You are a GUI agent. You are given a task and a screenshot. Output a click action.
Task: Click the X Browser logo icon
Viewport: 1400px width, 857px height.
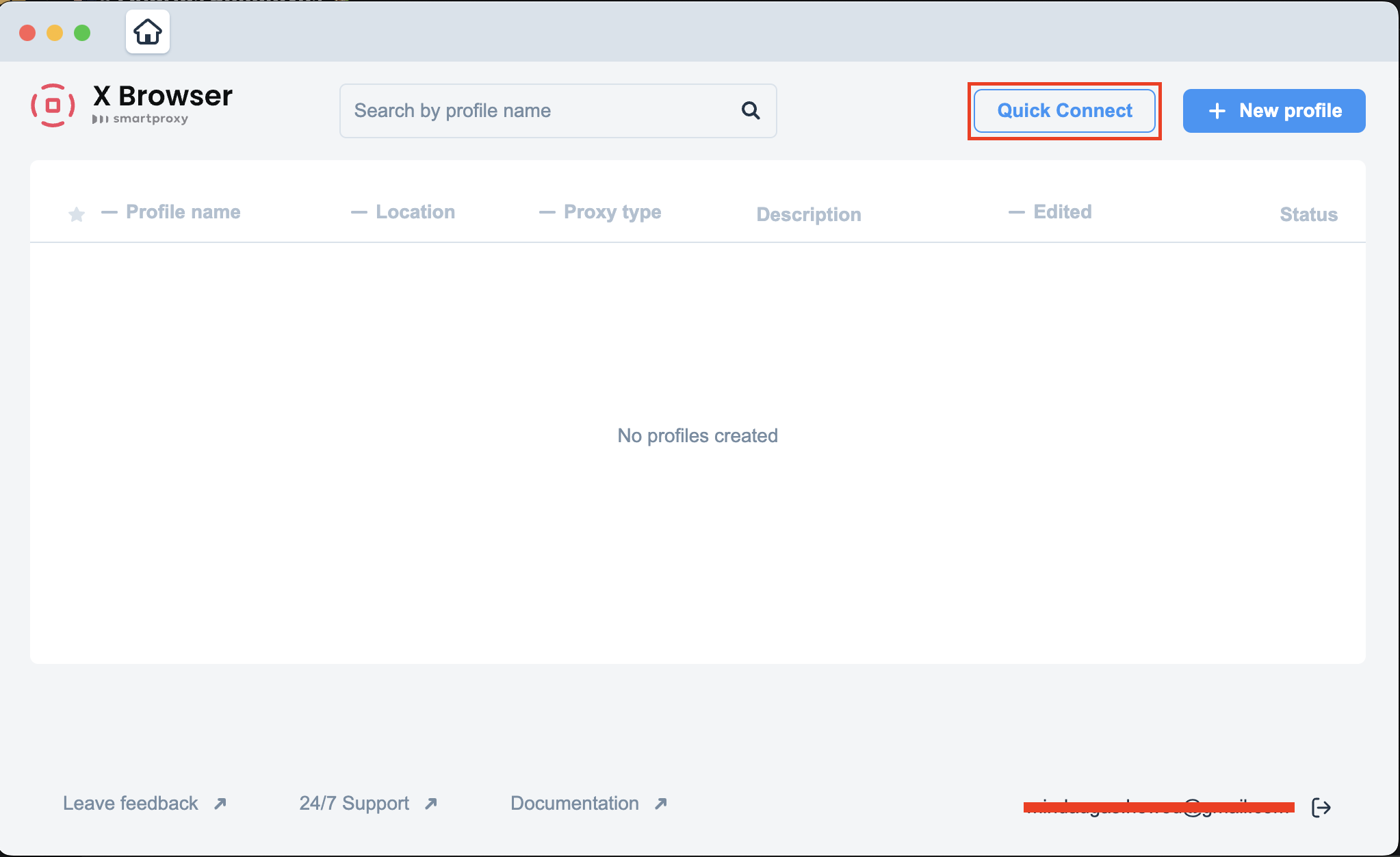pos(53,105)
